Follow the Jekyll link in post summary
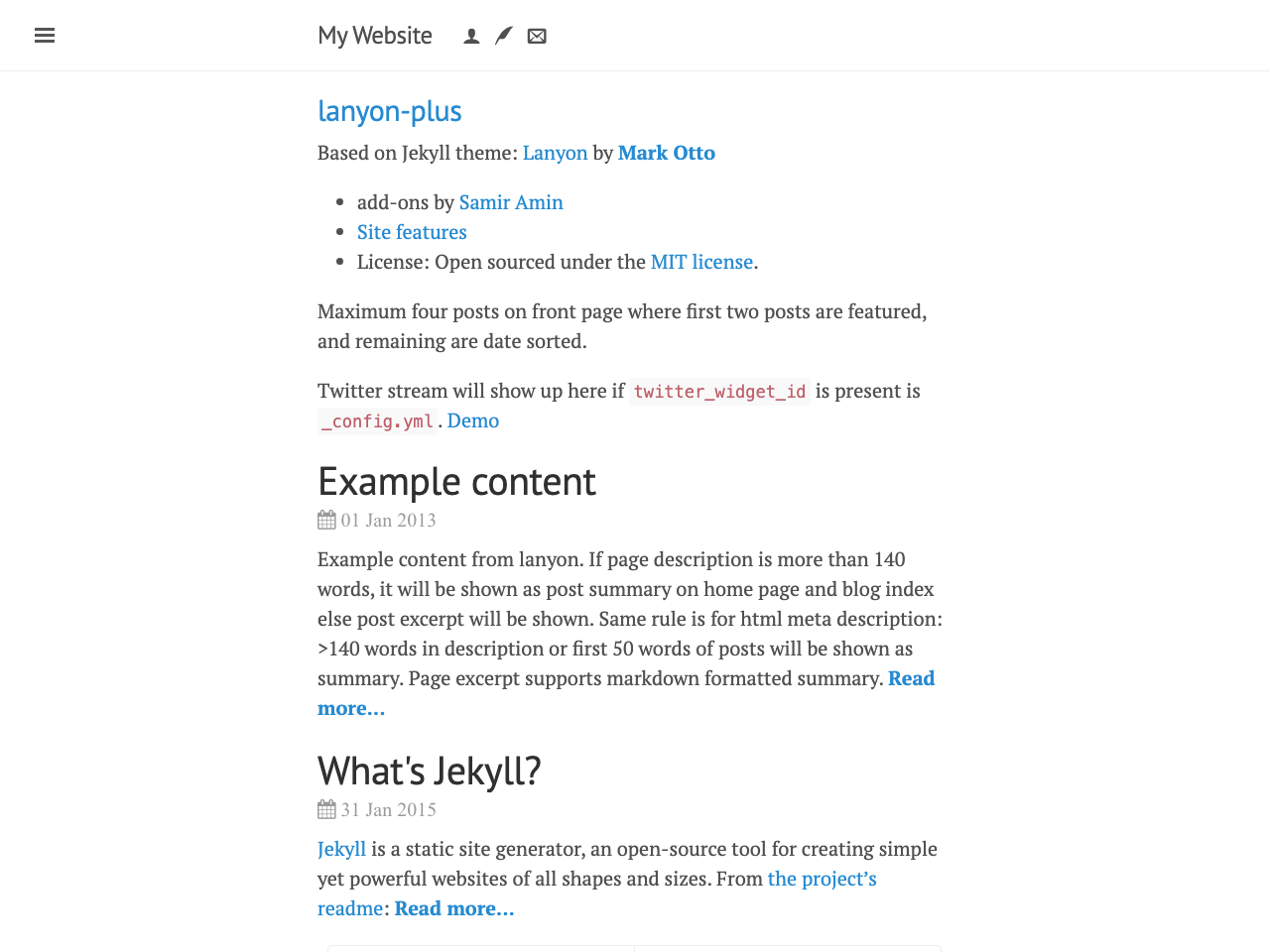This screenshot has height=952, width=1270. (341, 849)
